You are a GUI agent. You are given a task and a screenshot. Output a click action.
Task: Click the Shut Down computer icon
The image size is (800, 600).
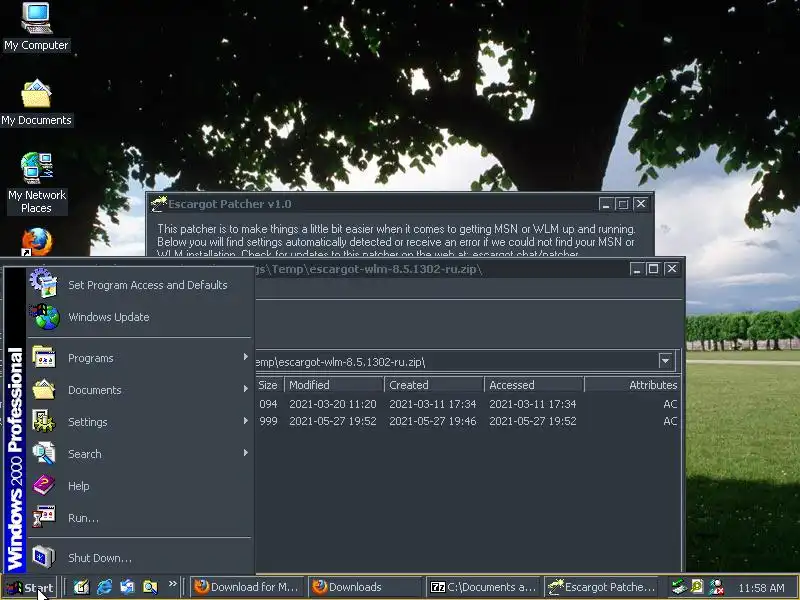coord(44,557)
